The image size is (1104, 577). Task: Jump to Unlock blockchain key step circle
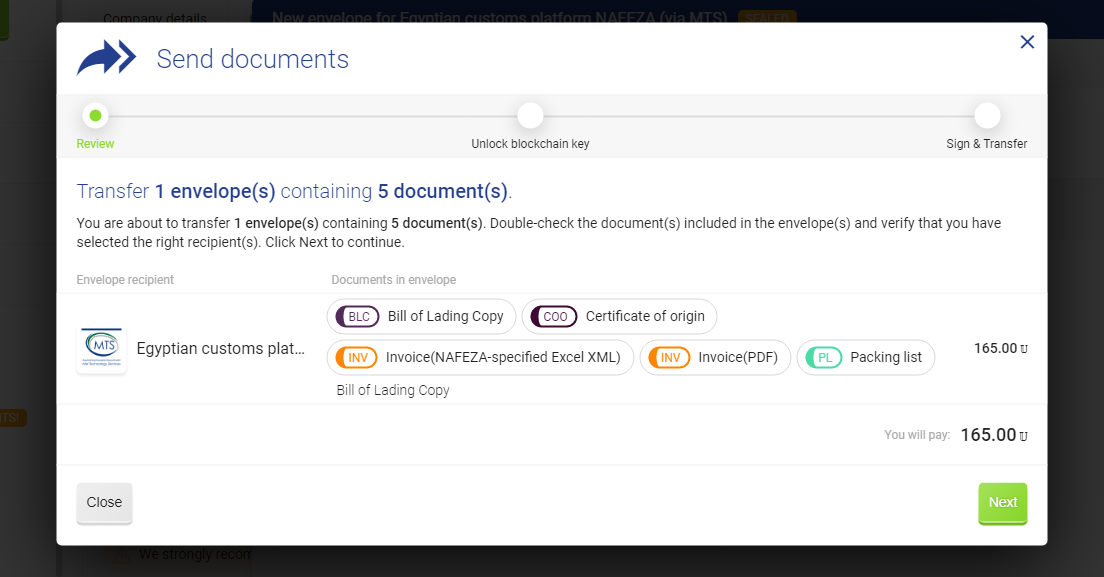pos(530,116)
